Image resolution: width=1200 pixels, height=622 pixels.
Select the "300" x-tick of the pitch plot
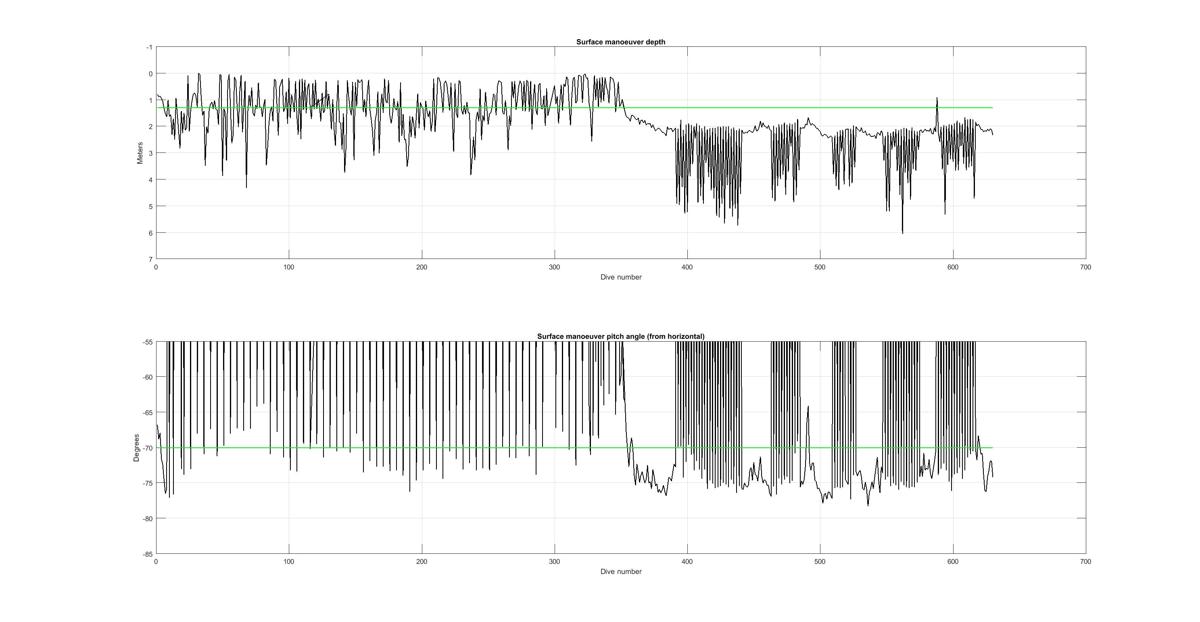(554, 562)
